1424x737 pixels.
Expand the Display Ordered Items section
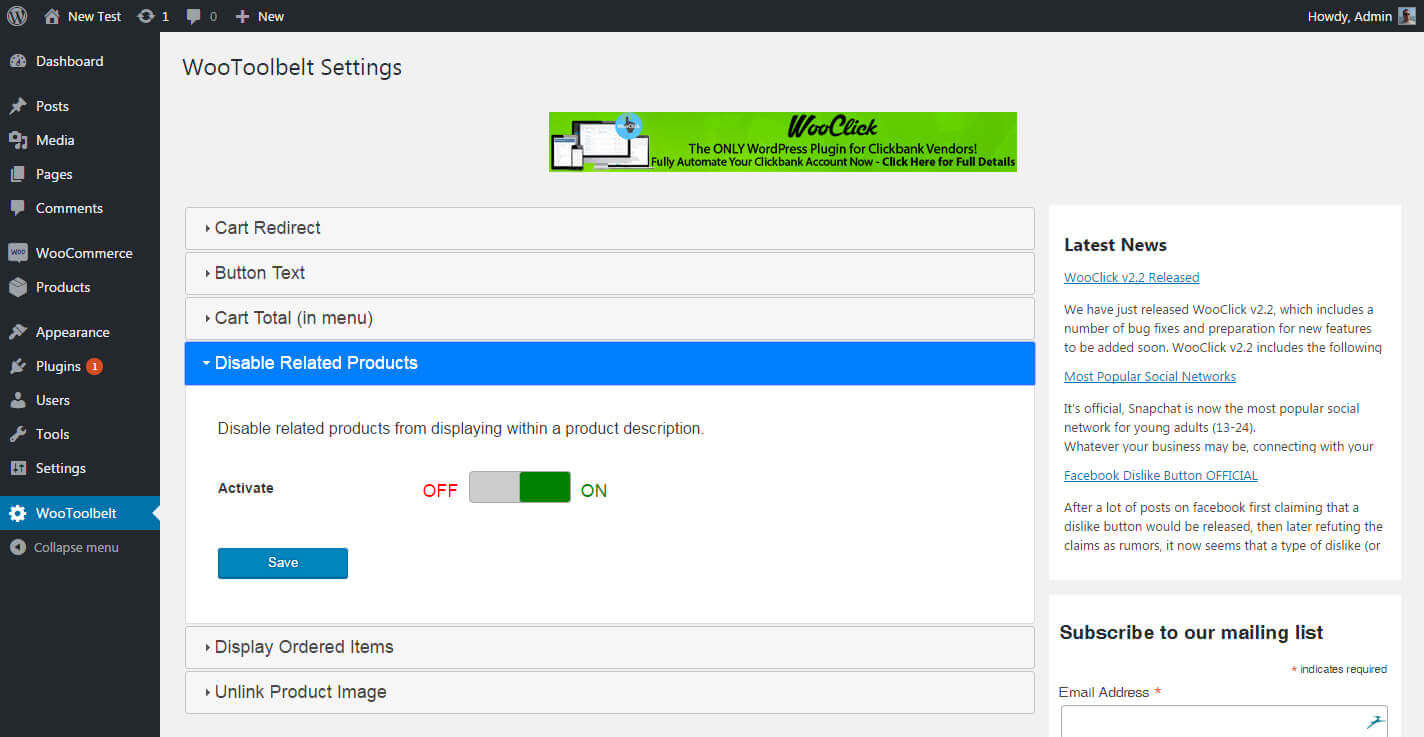click(610, 647)
